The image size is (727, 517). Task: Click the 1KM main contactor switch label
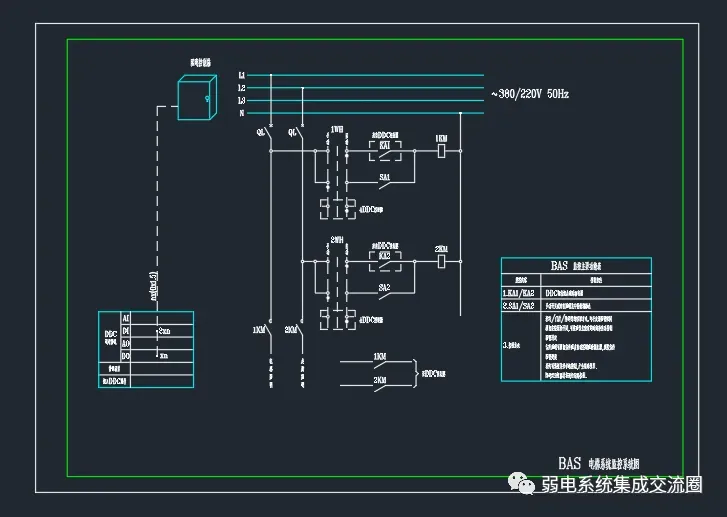[x=259, y=330]
